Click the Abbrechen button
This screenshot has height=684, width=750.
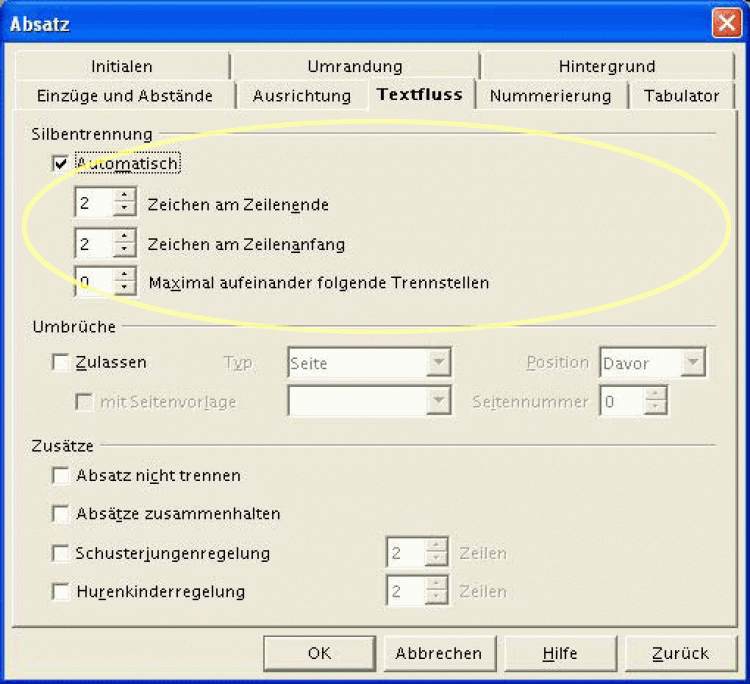point(439,653)
